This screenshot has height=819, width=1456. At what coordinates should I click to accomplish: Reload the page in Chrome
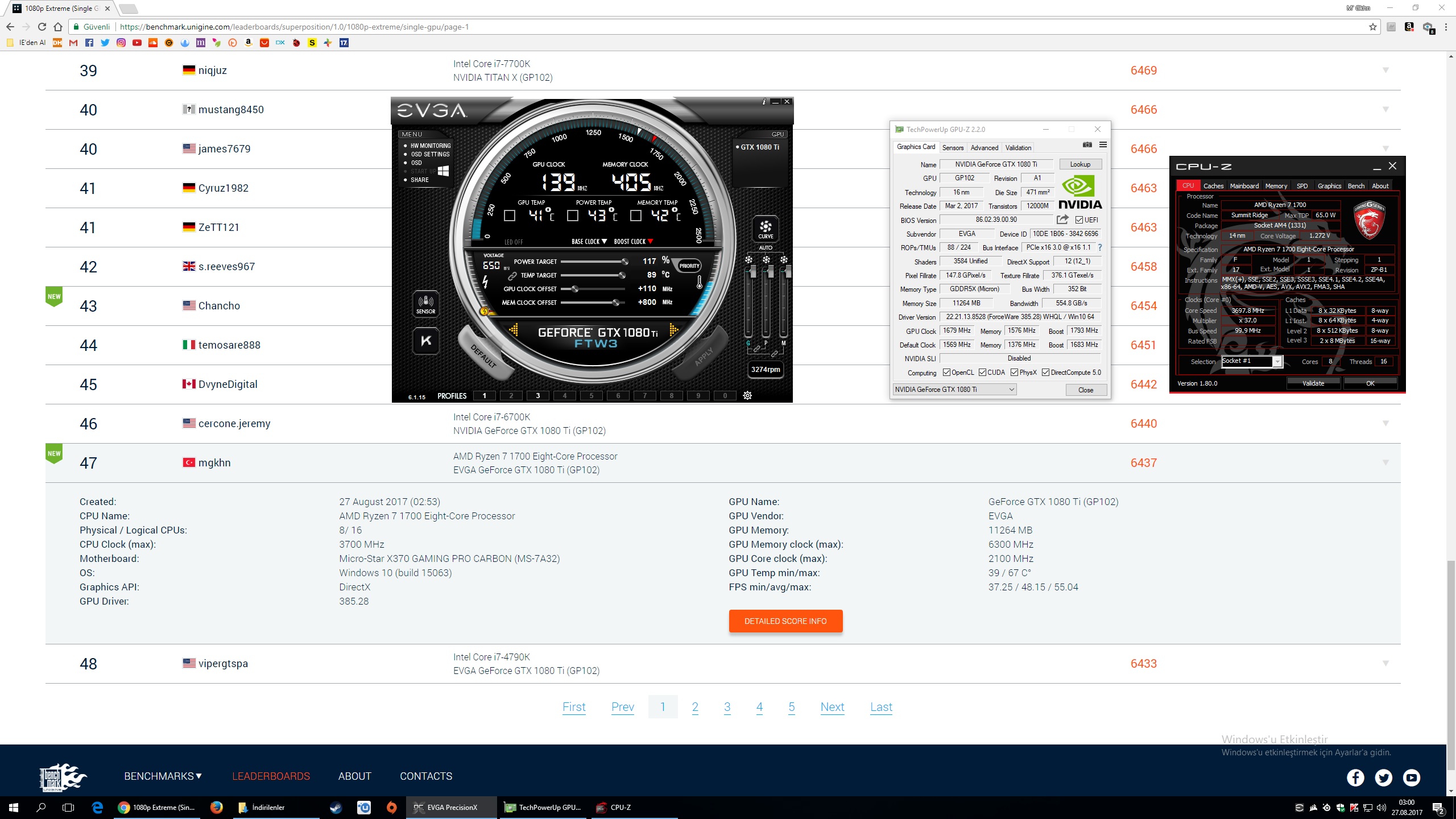pos(42,27)
